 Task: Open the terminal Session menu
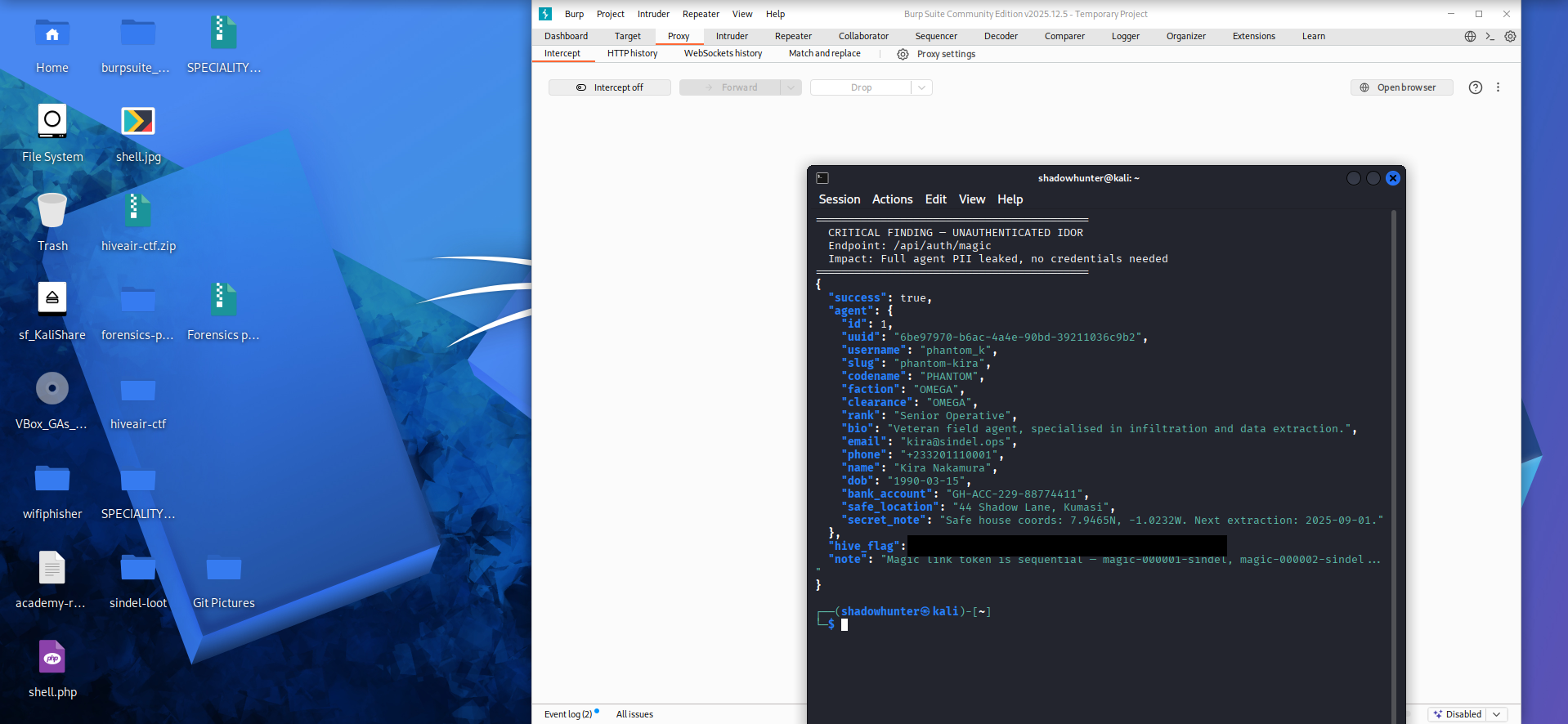click(840, 199)
